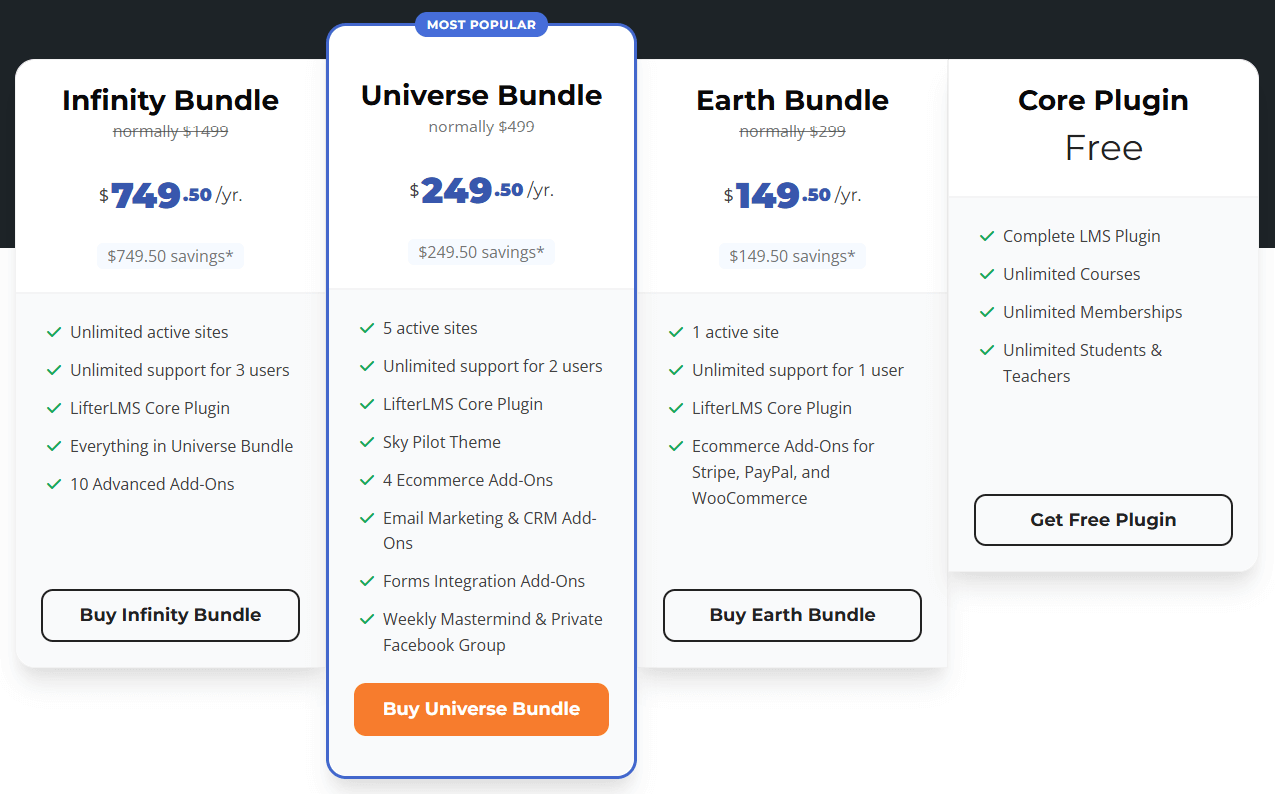Click the $149.50 savings label
1275x794 pixels.
tap(792, 256)
